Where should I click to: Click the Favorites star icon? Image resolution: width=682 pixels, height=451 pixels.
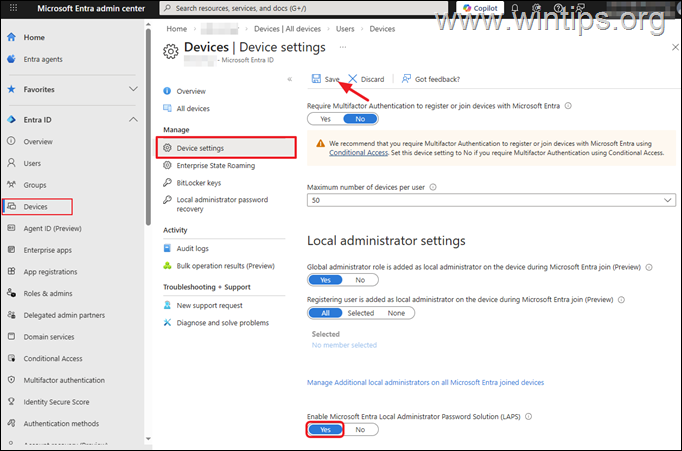tap(12, 89)
